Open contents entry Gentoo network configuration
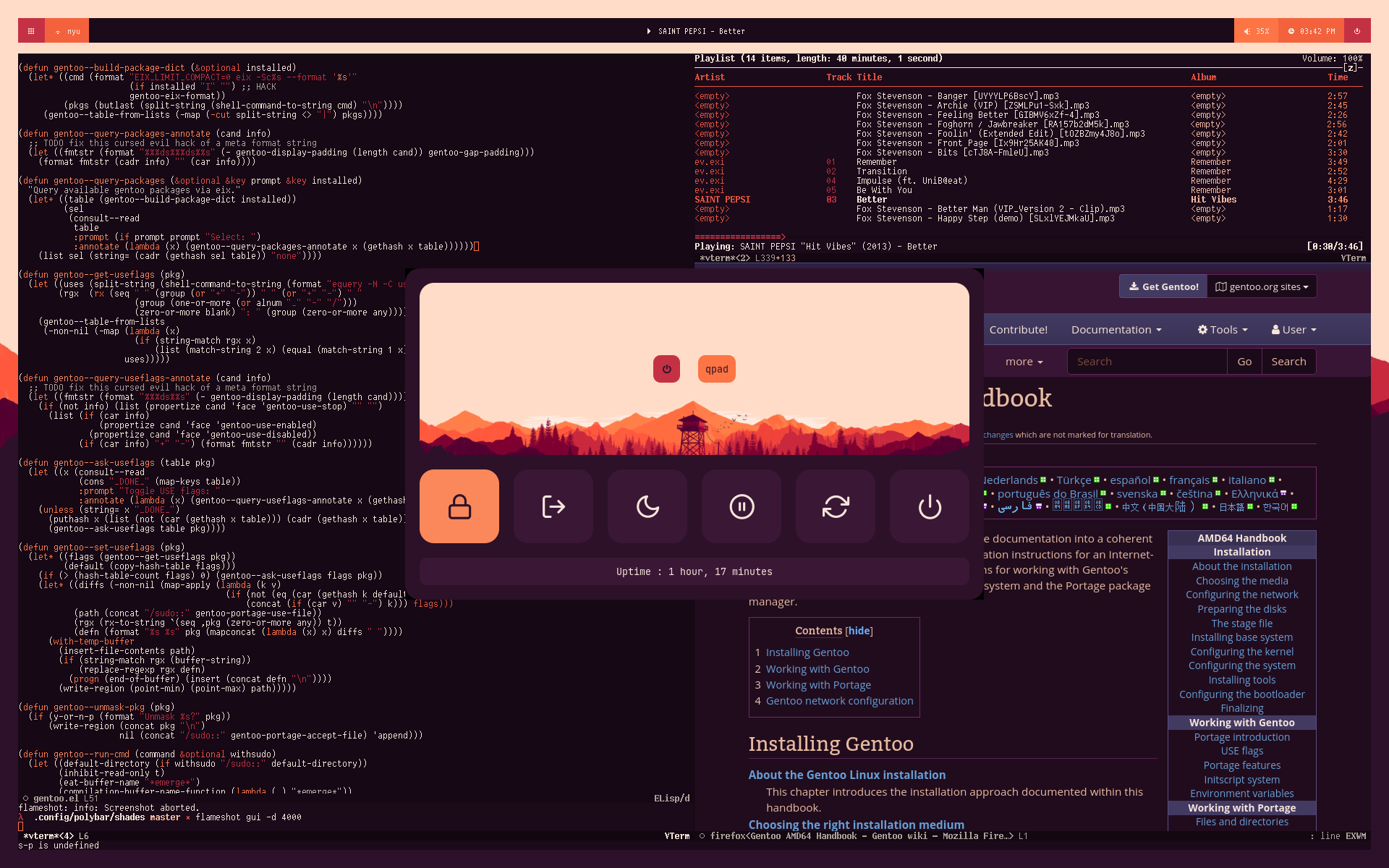This screenshot has height=868, width=1389. click(839, 701)
